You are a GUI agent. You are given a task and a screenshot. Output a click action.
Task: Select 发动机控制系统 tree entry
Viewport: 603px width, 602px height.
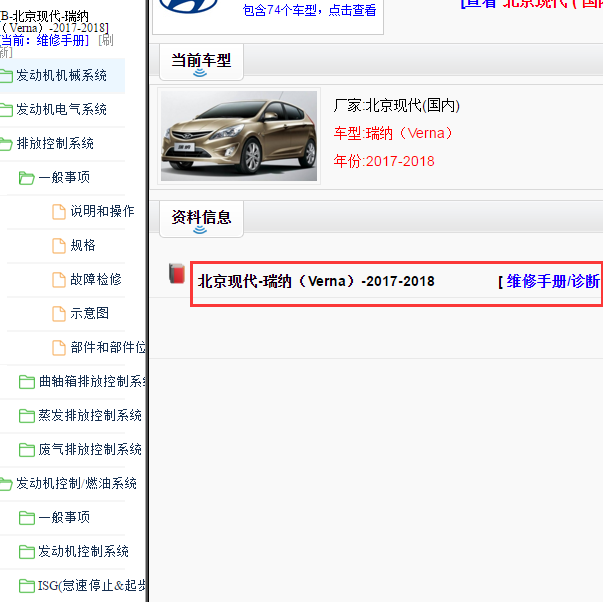pyautogui.click(x=83, y=551)
